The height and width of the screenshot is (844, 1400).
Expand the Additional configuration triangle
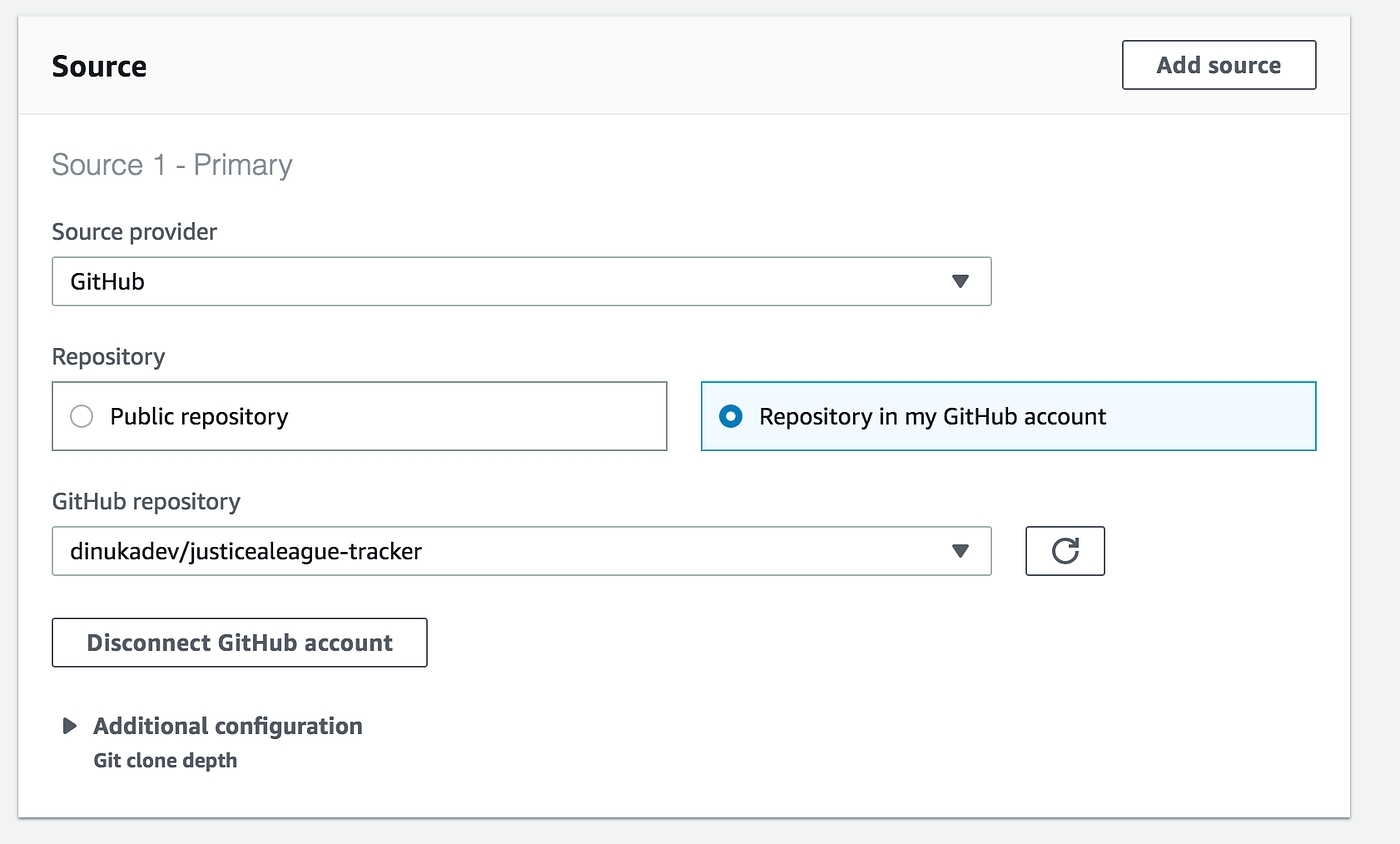click(x=69, y=726)
